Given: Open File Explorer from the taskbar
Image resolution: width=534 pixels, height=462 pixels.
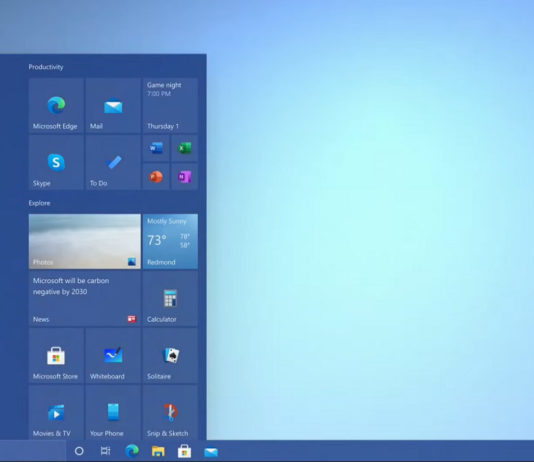Looking at the screenshot, I should pos(158,451).
